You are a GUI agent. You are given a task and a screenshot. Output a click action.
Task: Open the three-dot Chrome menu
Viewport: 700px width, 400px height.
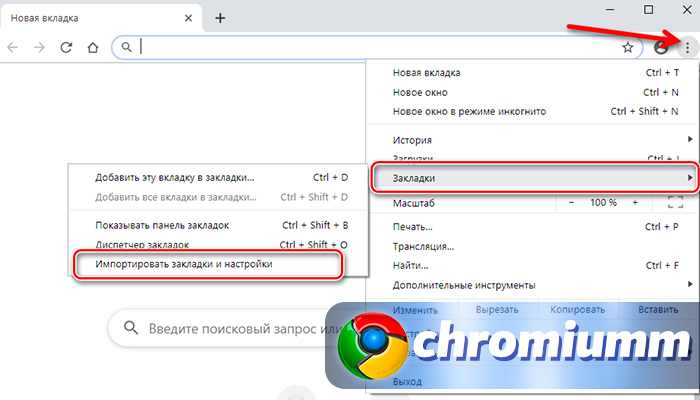[688, 47]
